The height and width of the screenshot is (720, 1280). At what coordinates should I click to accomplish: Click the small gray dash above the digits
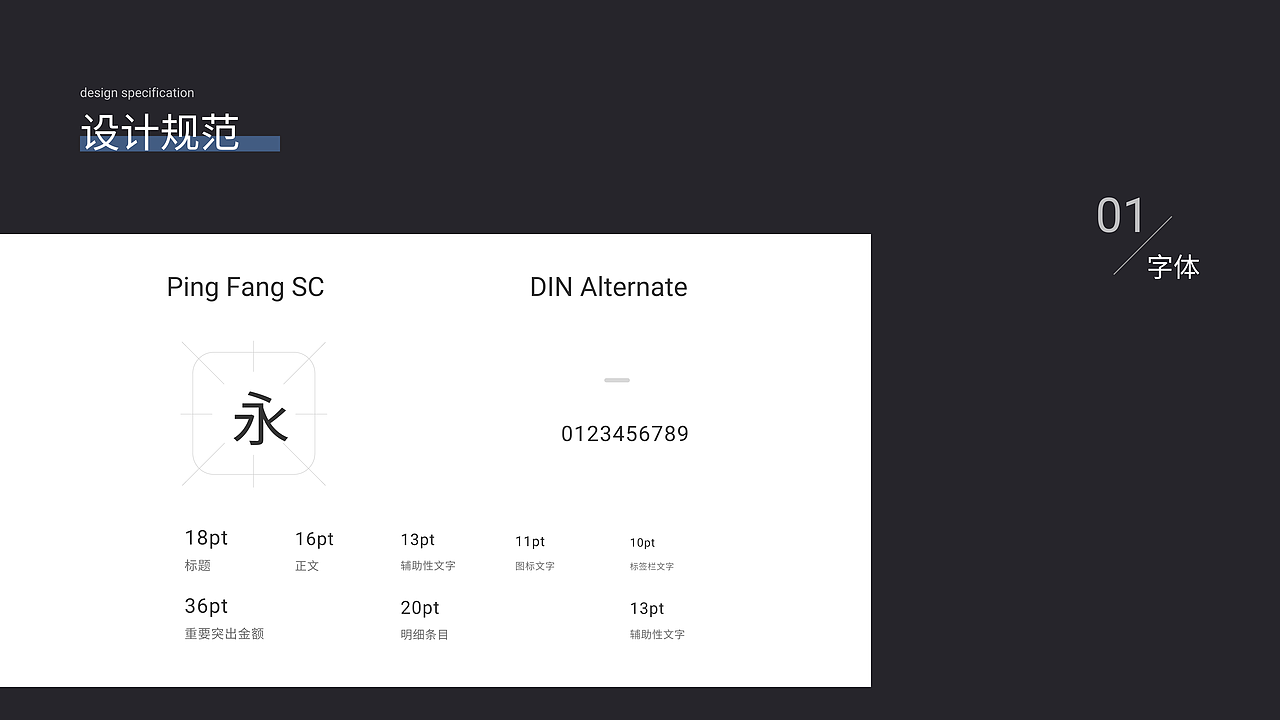pyautogui.click(x=617, y=380)
